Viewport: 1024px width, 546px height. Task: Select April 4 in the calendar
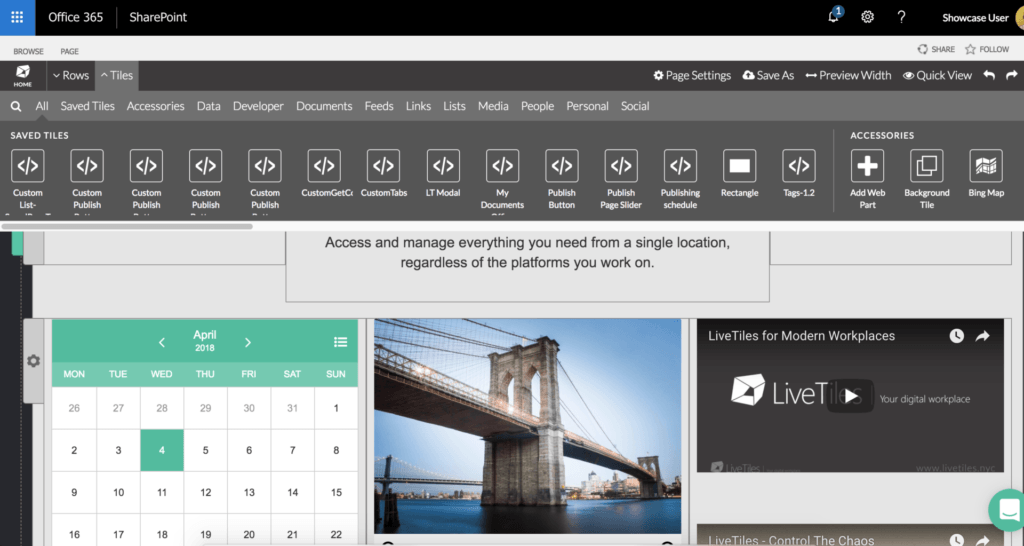[x=162, y=450]
